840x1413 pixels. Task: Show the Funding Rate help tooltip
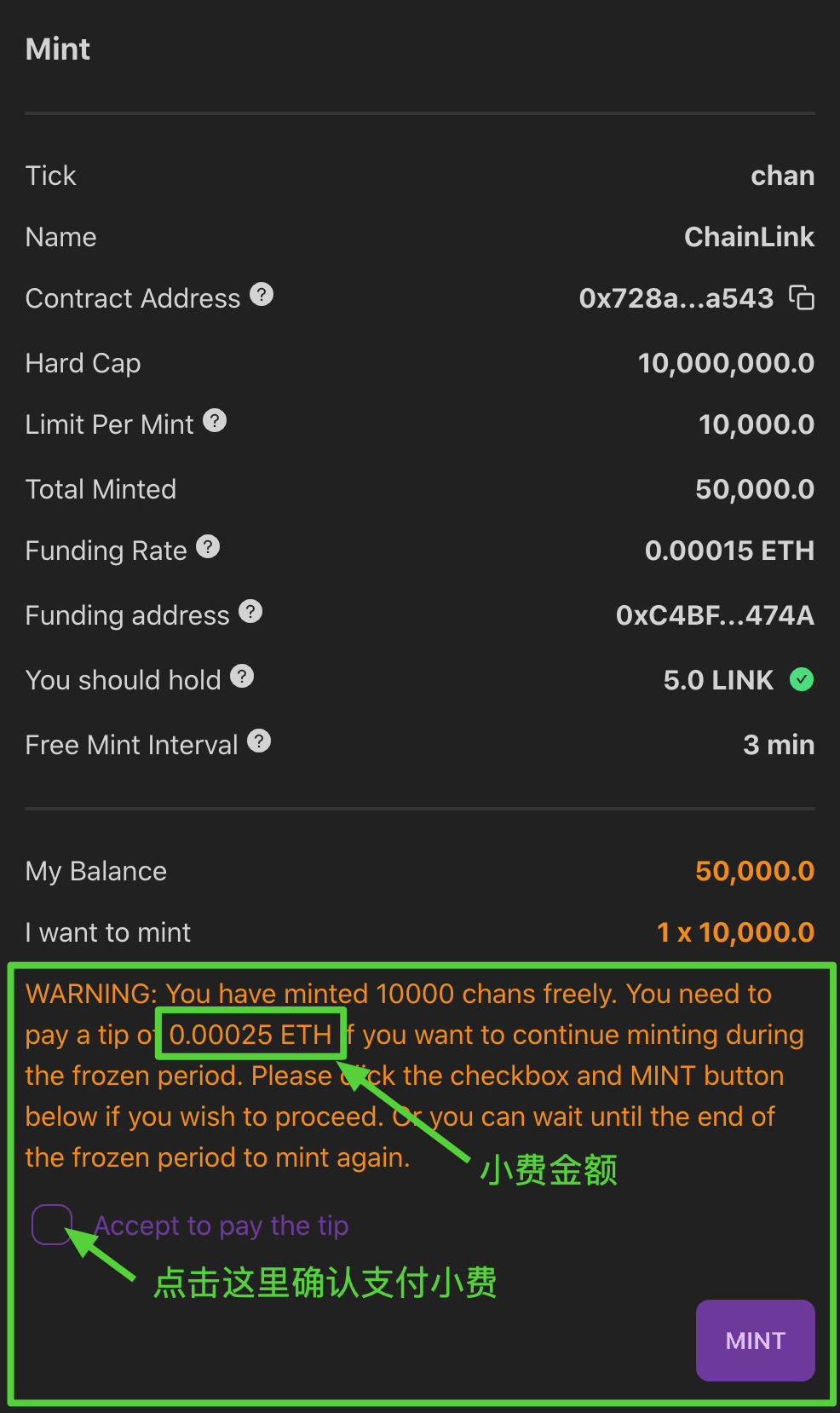tap(208, 547)
